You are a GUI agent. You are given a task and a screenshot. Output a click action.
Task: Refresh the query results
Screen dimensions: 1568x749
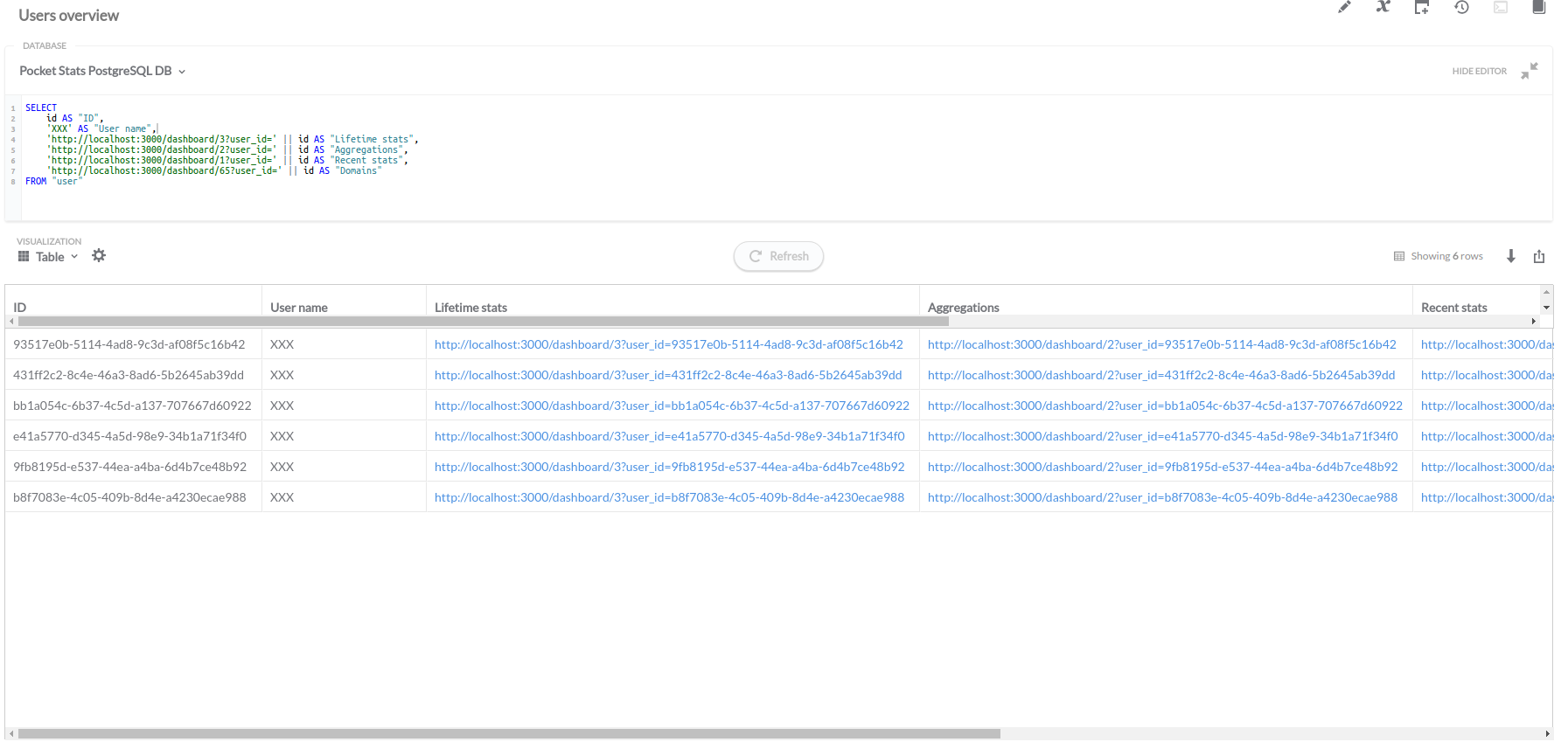tap(778, 256)
